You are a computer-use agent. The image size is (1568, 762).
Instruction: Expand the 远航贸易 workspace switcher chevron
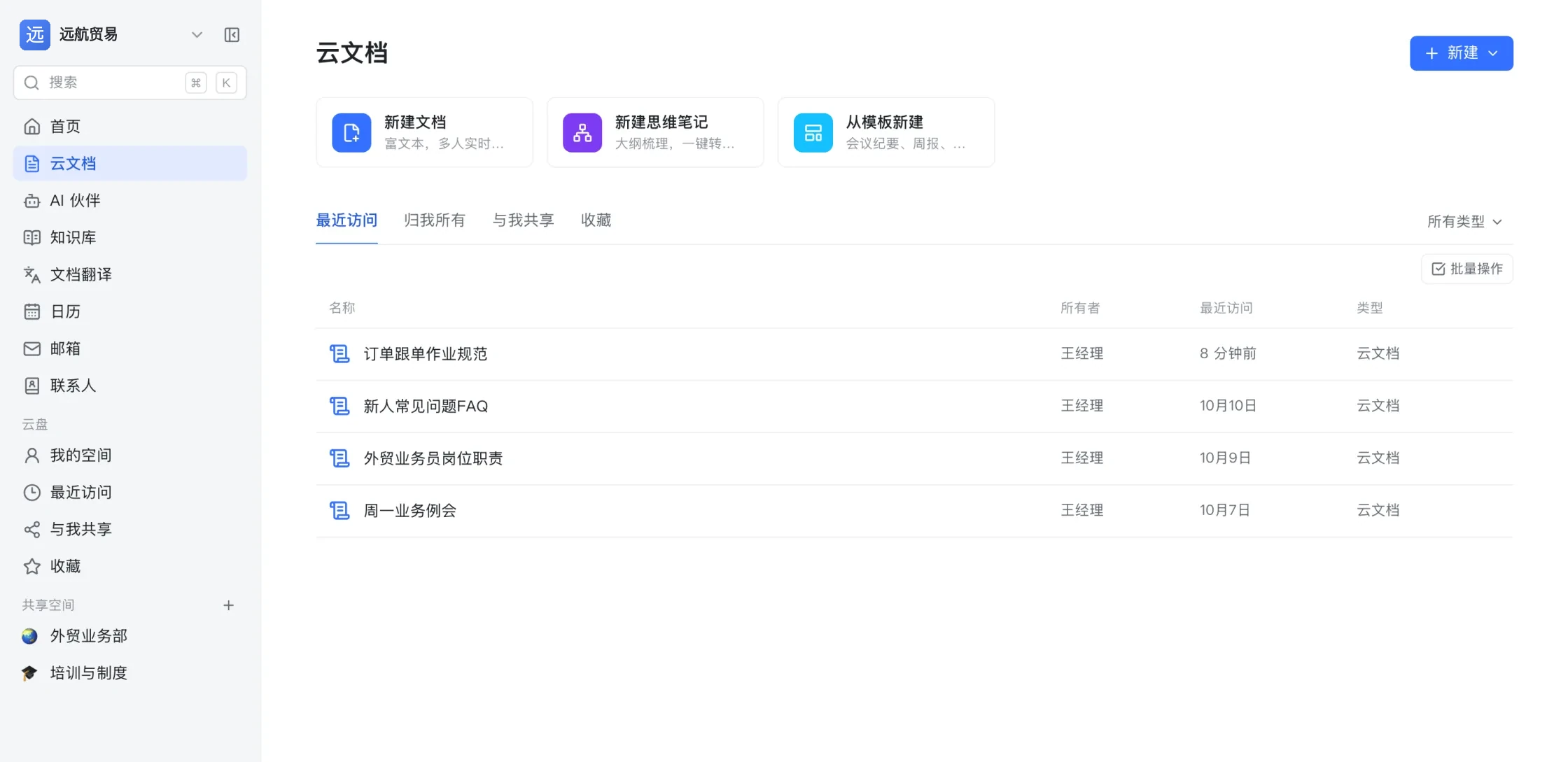197,35
